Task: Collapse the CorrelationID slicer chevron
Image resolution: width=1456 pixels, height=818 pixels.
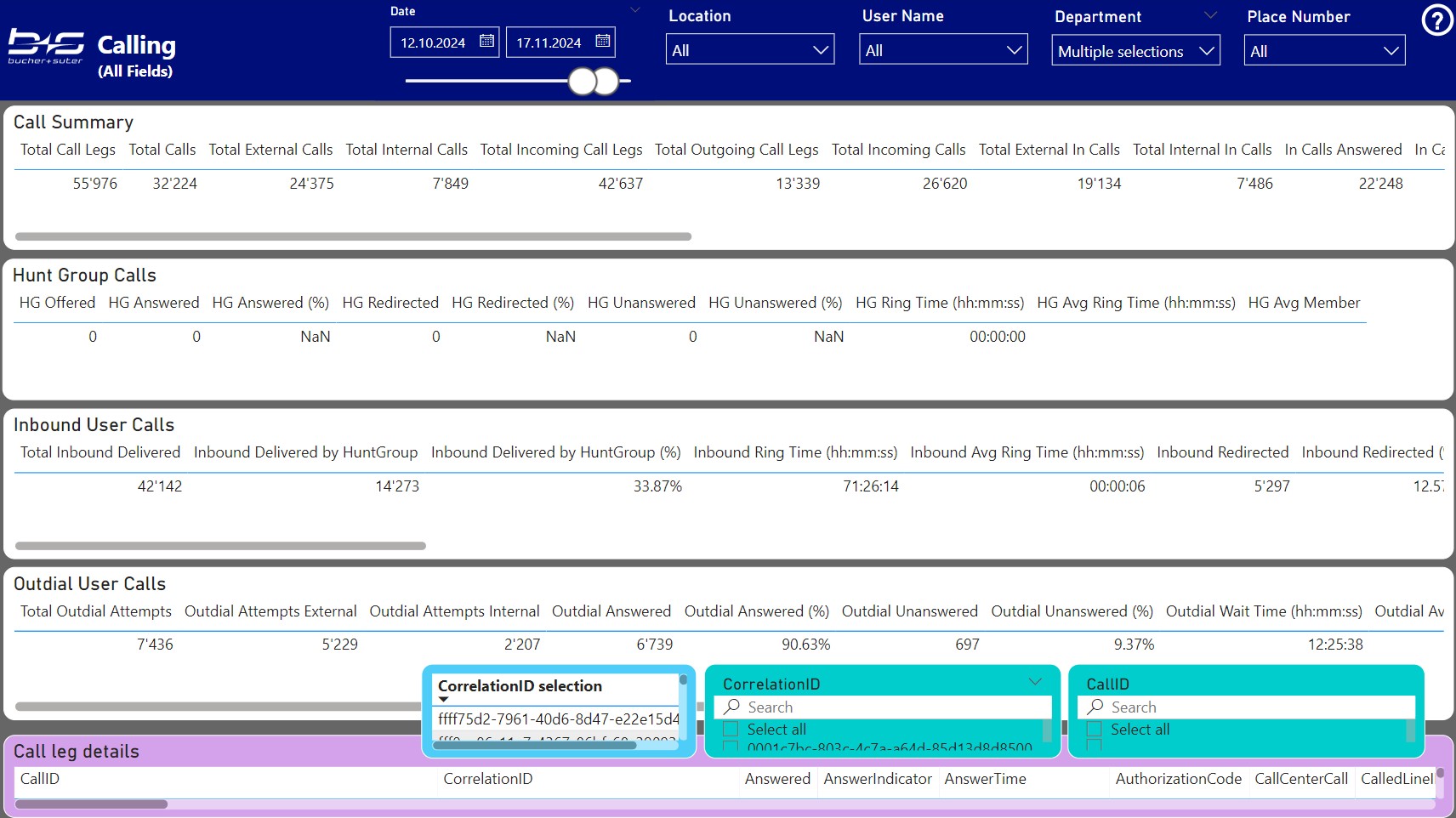Action: tap(1035, 682)
